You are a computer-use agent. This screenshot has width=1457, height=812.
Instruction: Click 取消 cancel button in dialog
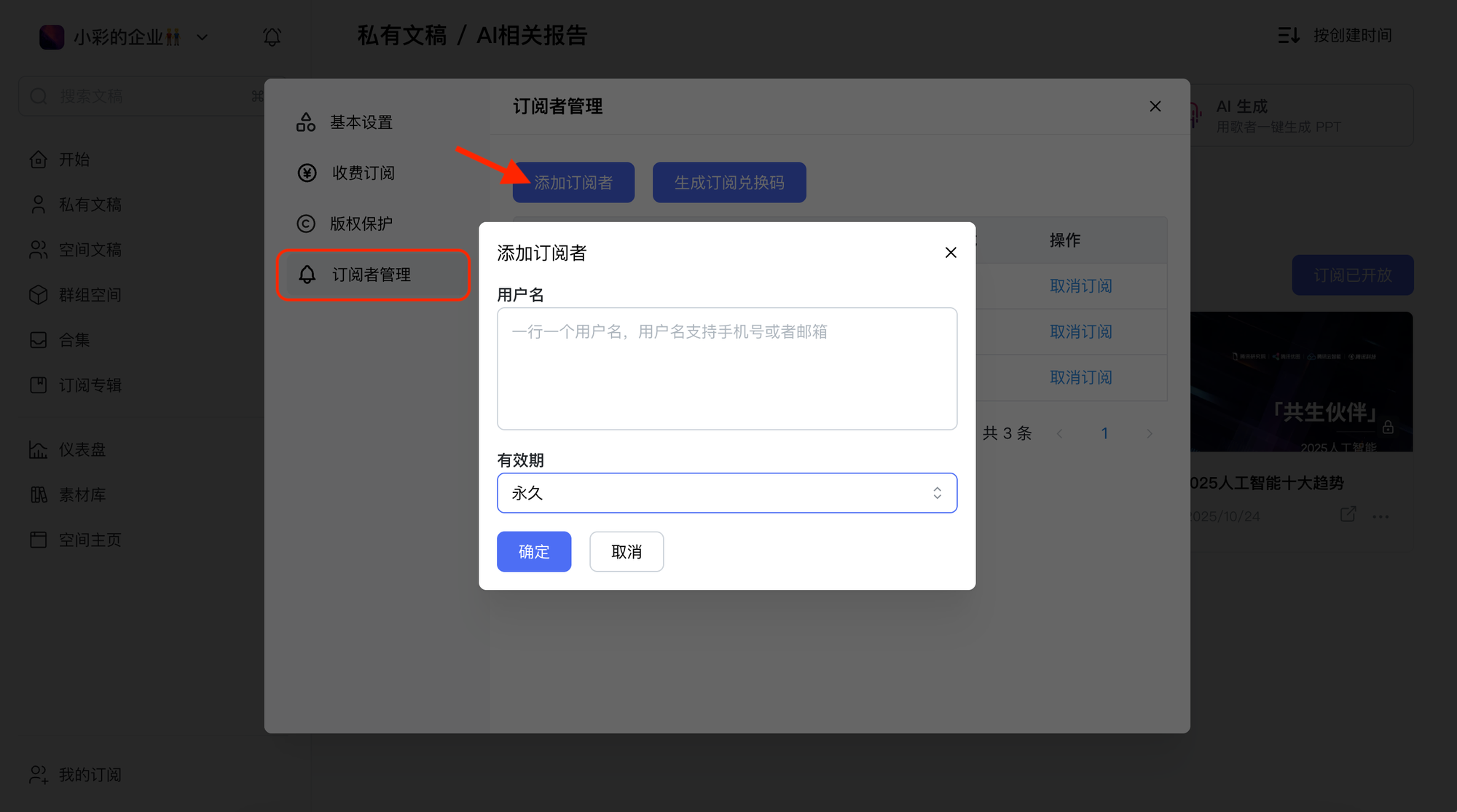pos(626,552)
